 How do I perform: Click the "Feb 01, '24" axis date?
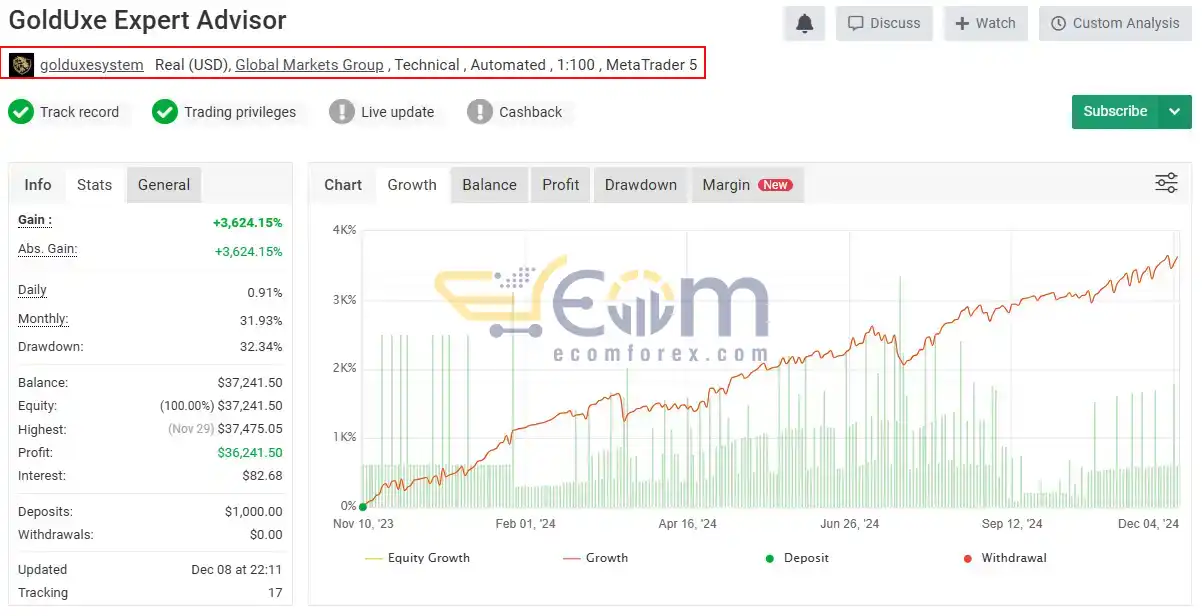[x=525, y=524]
